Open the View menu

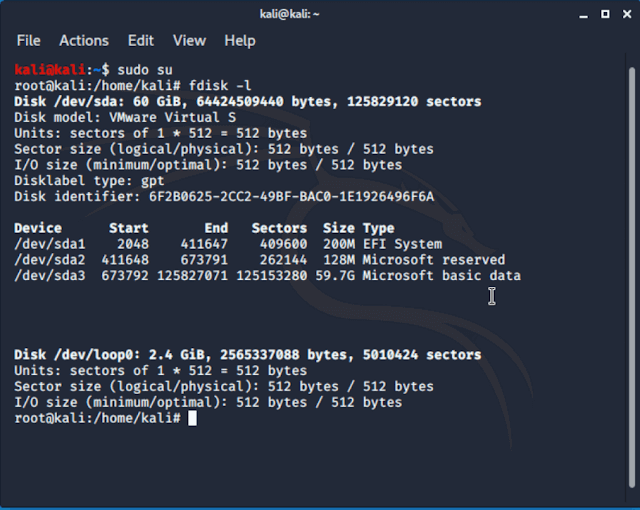[x=189, y=41]
